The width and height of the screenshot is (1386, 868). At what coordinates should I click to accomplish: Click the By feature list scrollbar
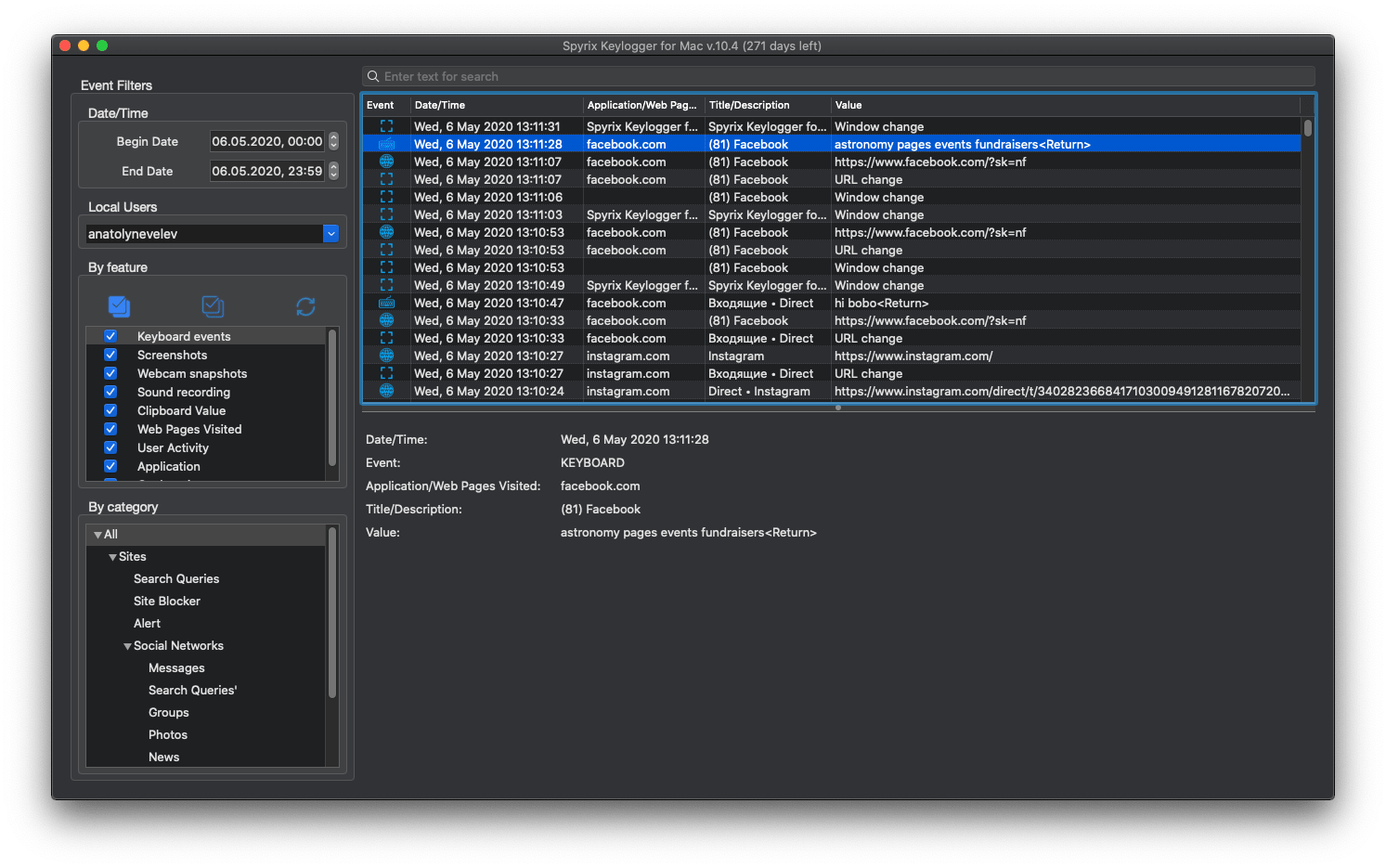point(332,397)
